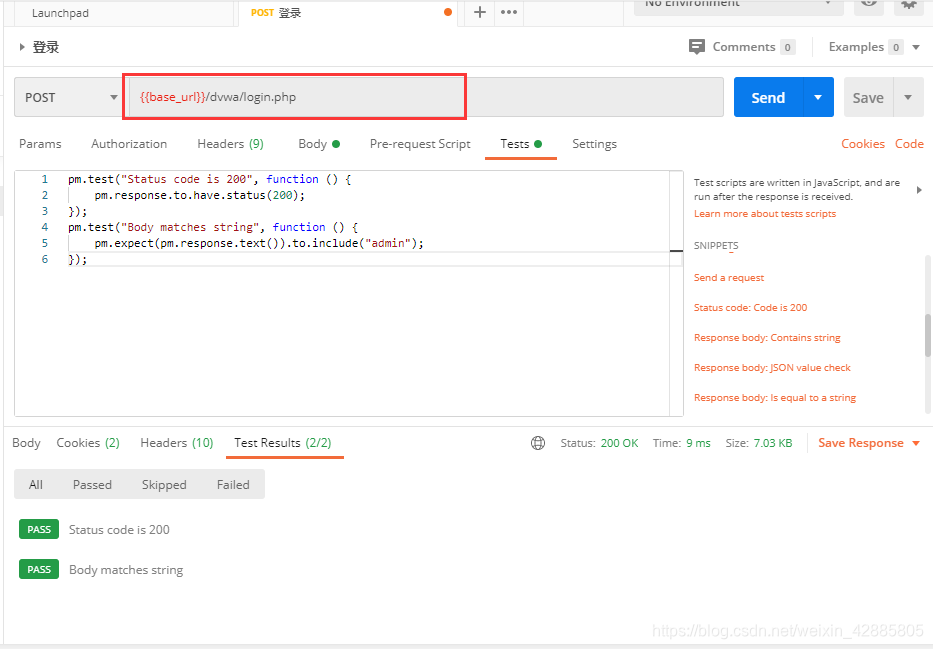Insert Response body: Contains string snippet
933x649 pixels.
[767, 338]
